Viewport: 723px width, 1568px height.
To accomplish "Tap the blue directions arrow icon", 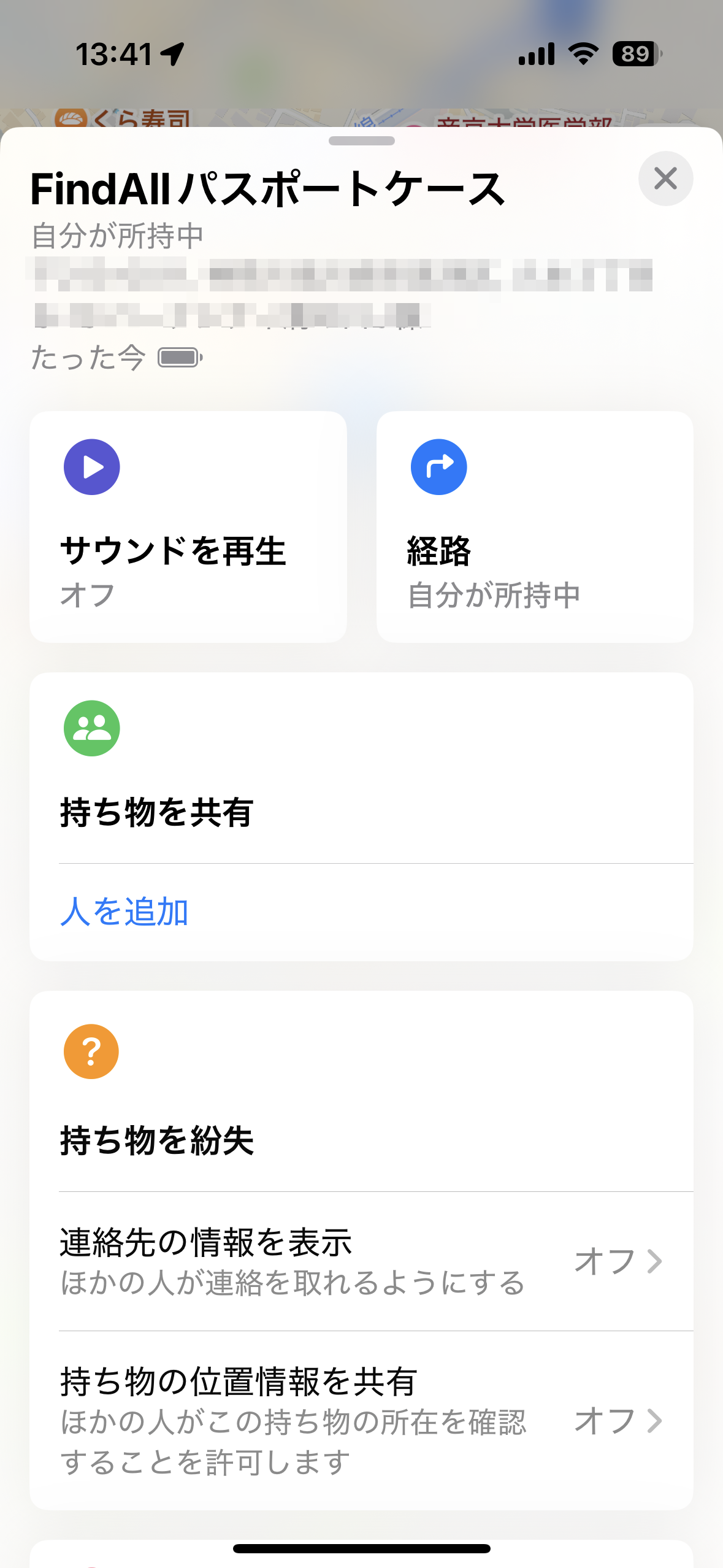I will pos(438,467).
